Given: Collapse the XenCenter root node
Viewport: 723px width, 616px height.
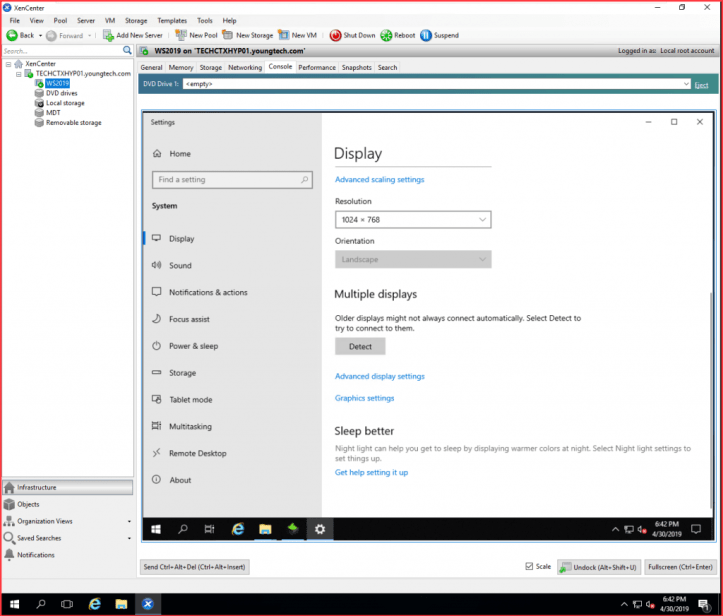Looking at the screenshot, I should (x=8, y=64).
